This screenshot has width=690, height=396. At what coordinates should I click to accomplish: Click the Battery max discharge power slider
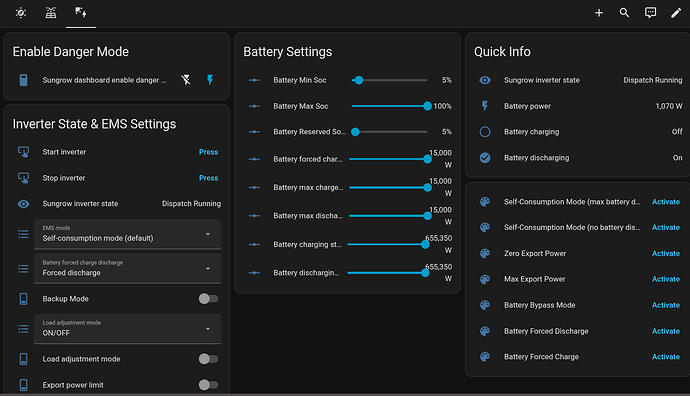pyautogui.click(x=390, y=216)
